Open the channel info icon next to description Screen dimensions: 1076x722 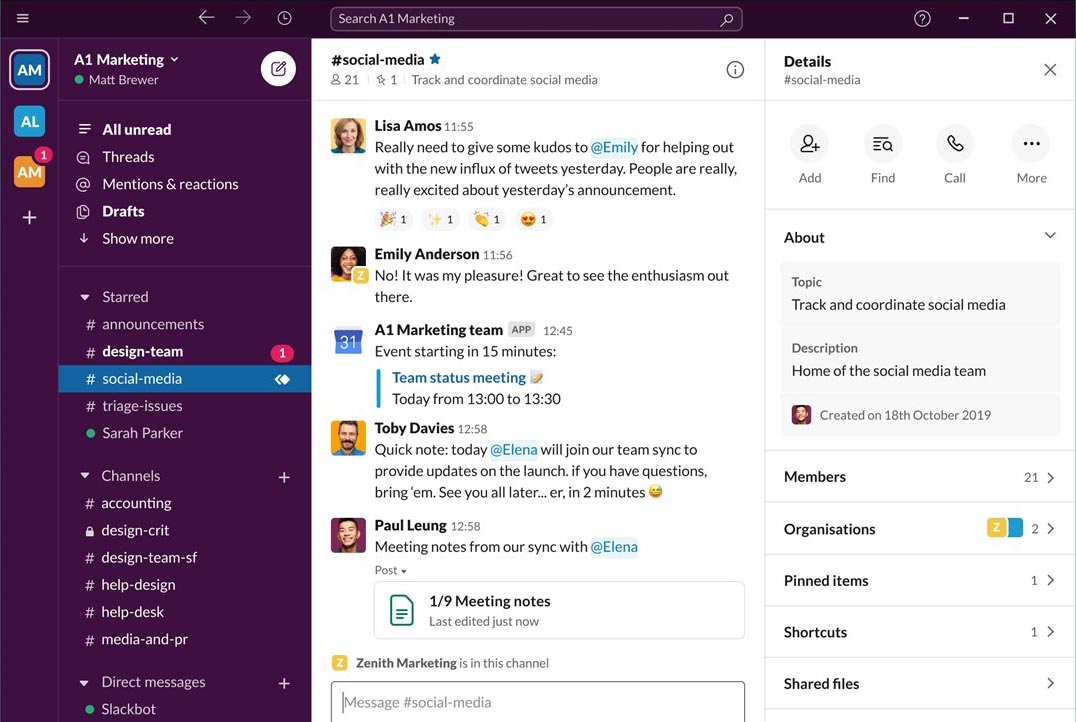735,68
